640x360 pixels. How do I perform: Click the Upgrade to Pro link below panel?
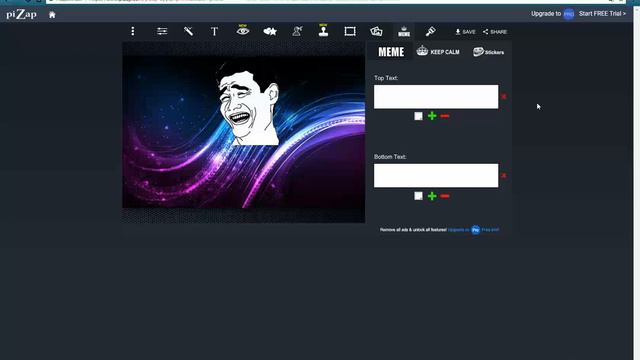coord(473,230)
